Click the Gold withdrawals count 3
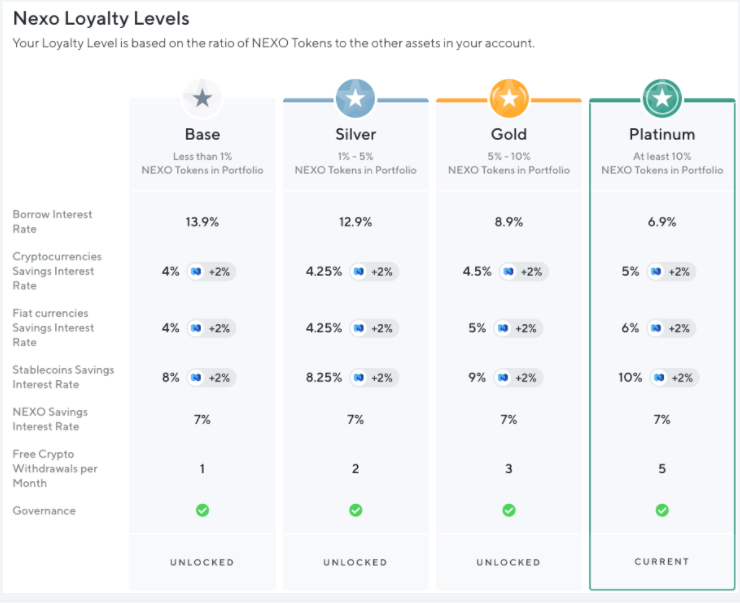The width and height of the screenshot is (740, 603). [x=509, y=469]
